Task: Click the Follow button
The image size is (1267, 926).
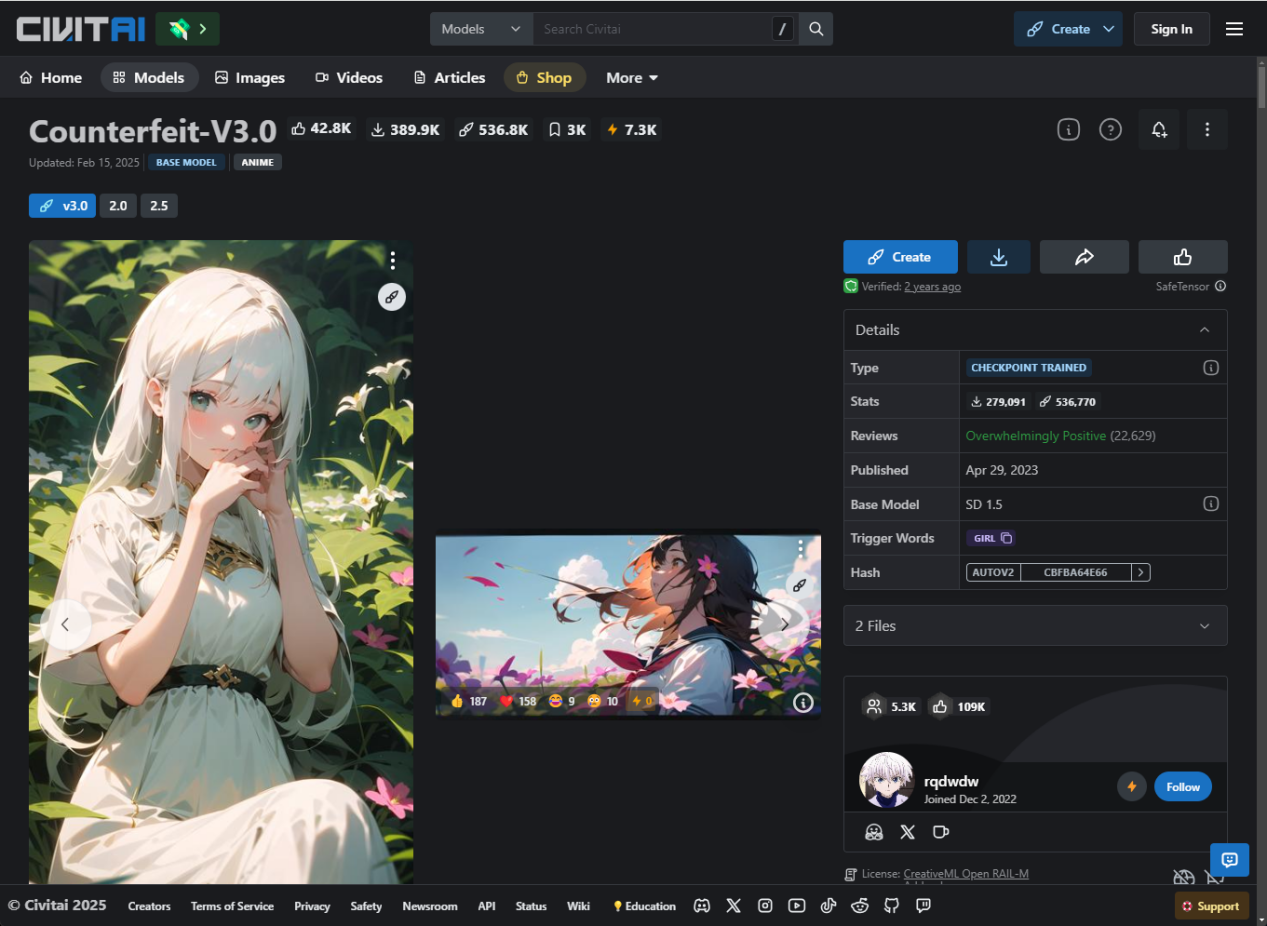Action: click(x=1182, y=787)
